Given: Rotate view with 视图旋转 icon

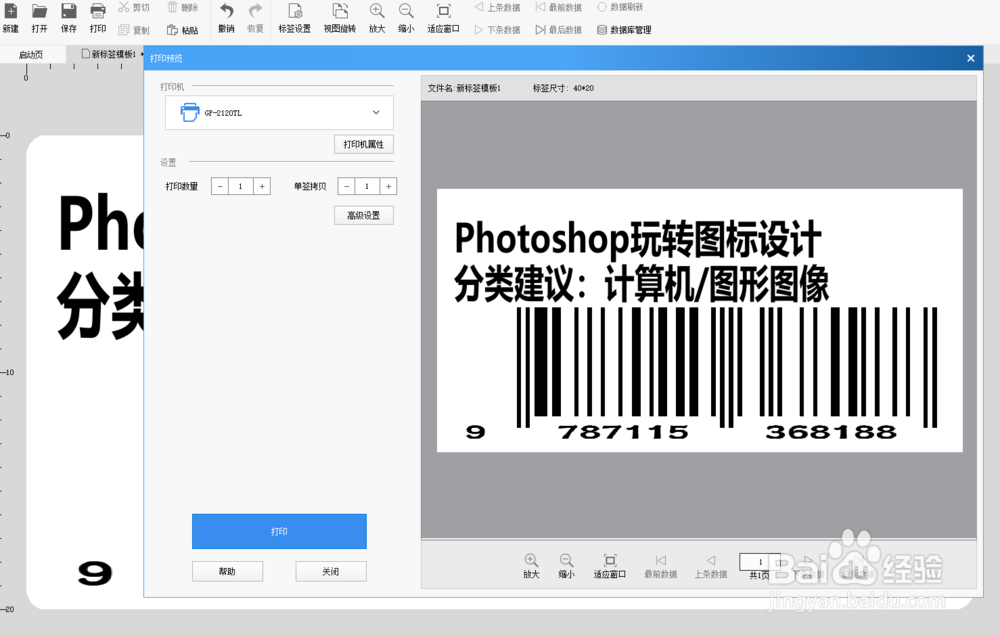Looking at the screenshot, I should click(x=339, y=18).
